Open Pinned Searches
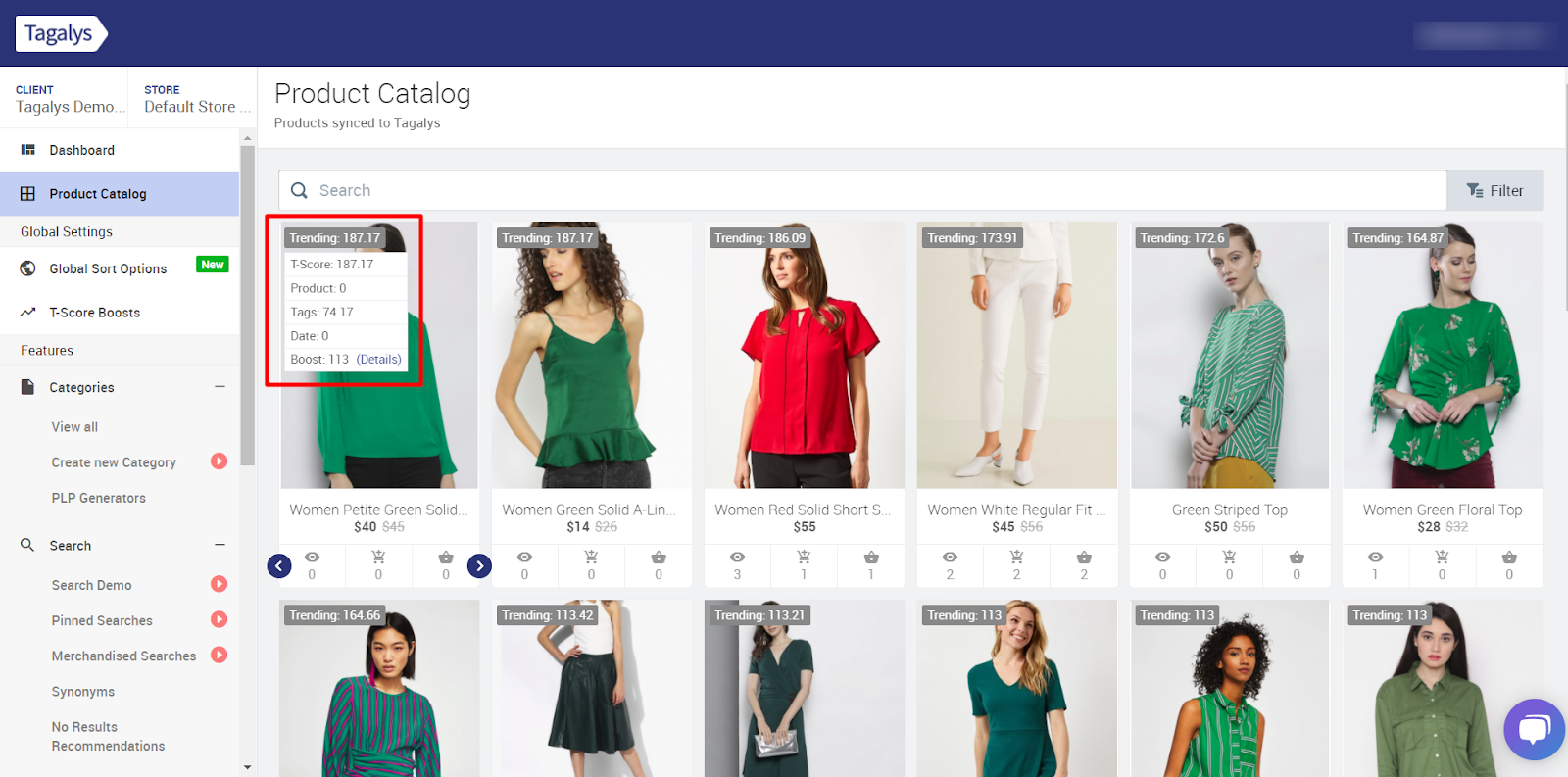The width and height of the screenshot is (1568, 777). [x=102, y=620]
